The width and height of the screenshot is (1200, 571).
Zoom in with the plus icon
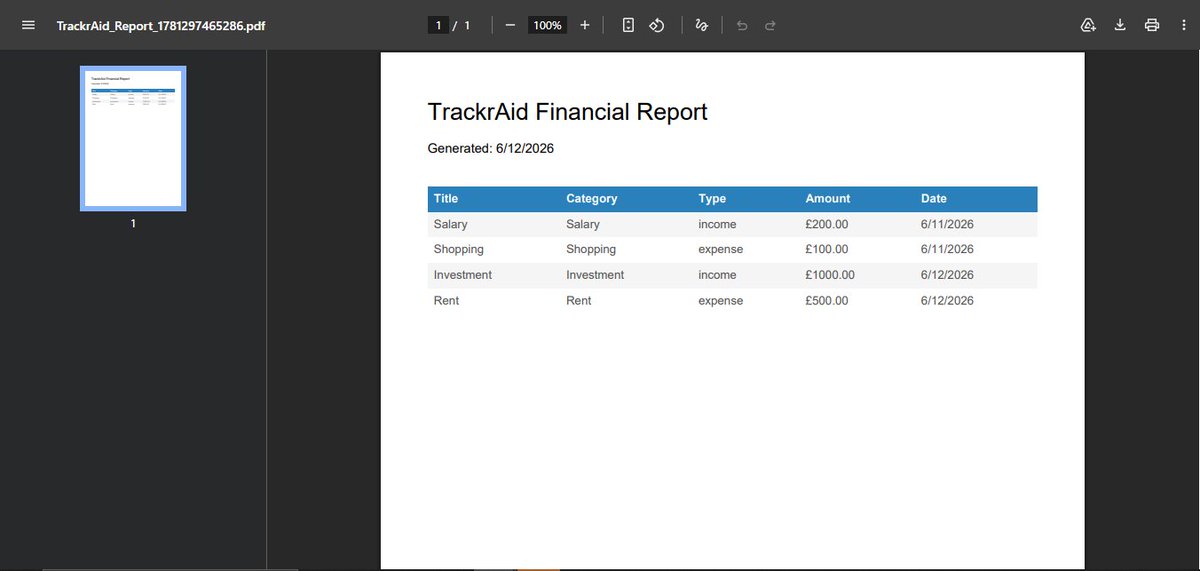point(585,25)
